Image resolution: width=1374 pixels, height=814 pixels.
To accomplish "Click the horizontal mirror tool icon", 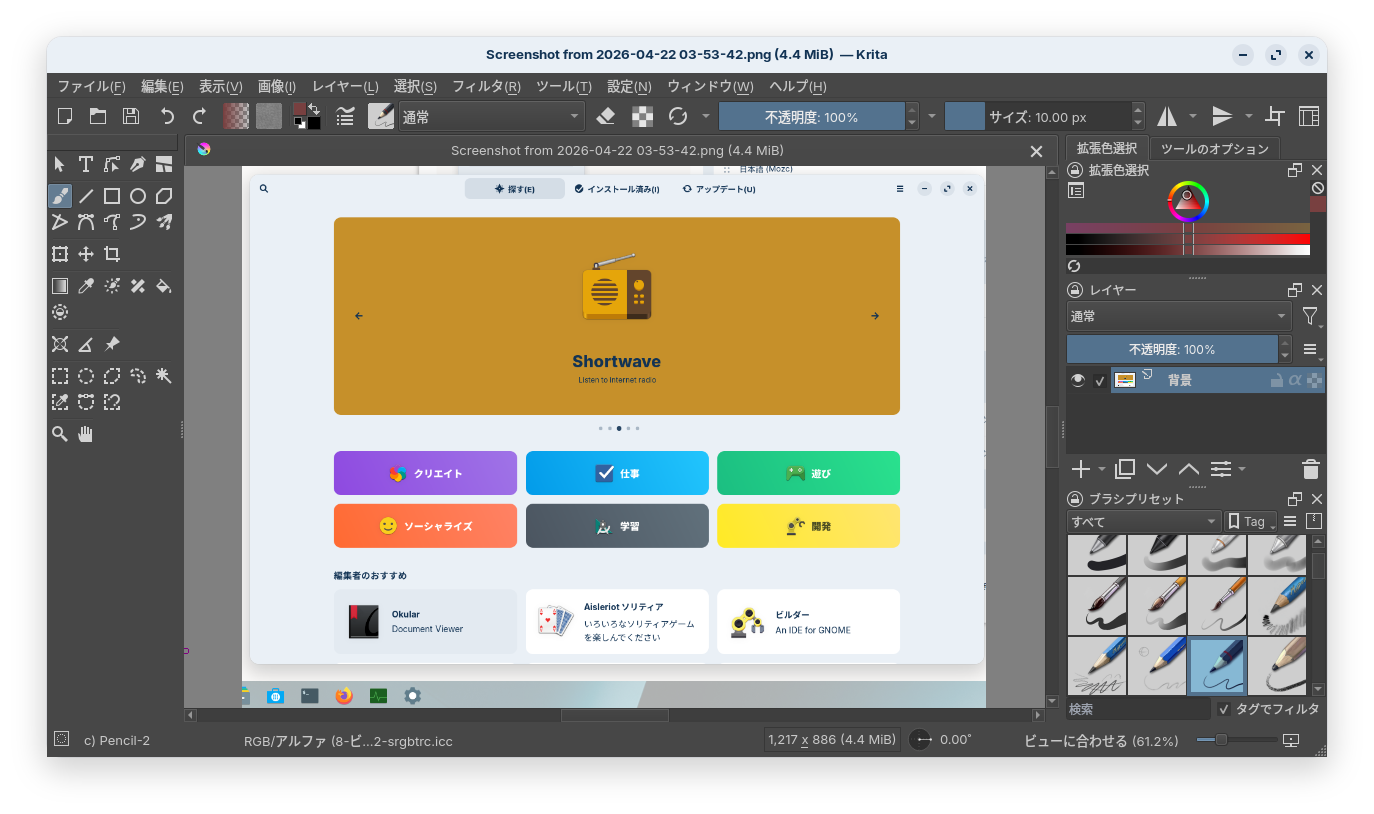I will 1167,117.
